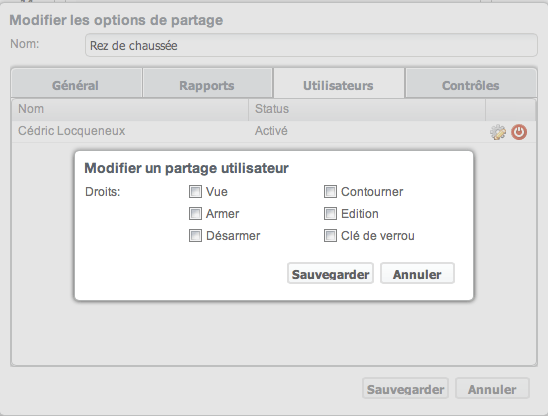Check the Clé de verrou box

click(x=330, y=236)
